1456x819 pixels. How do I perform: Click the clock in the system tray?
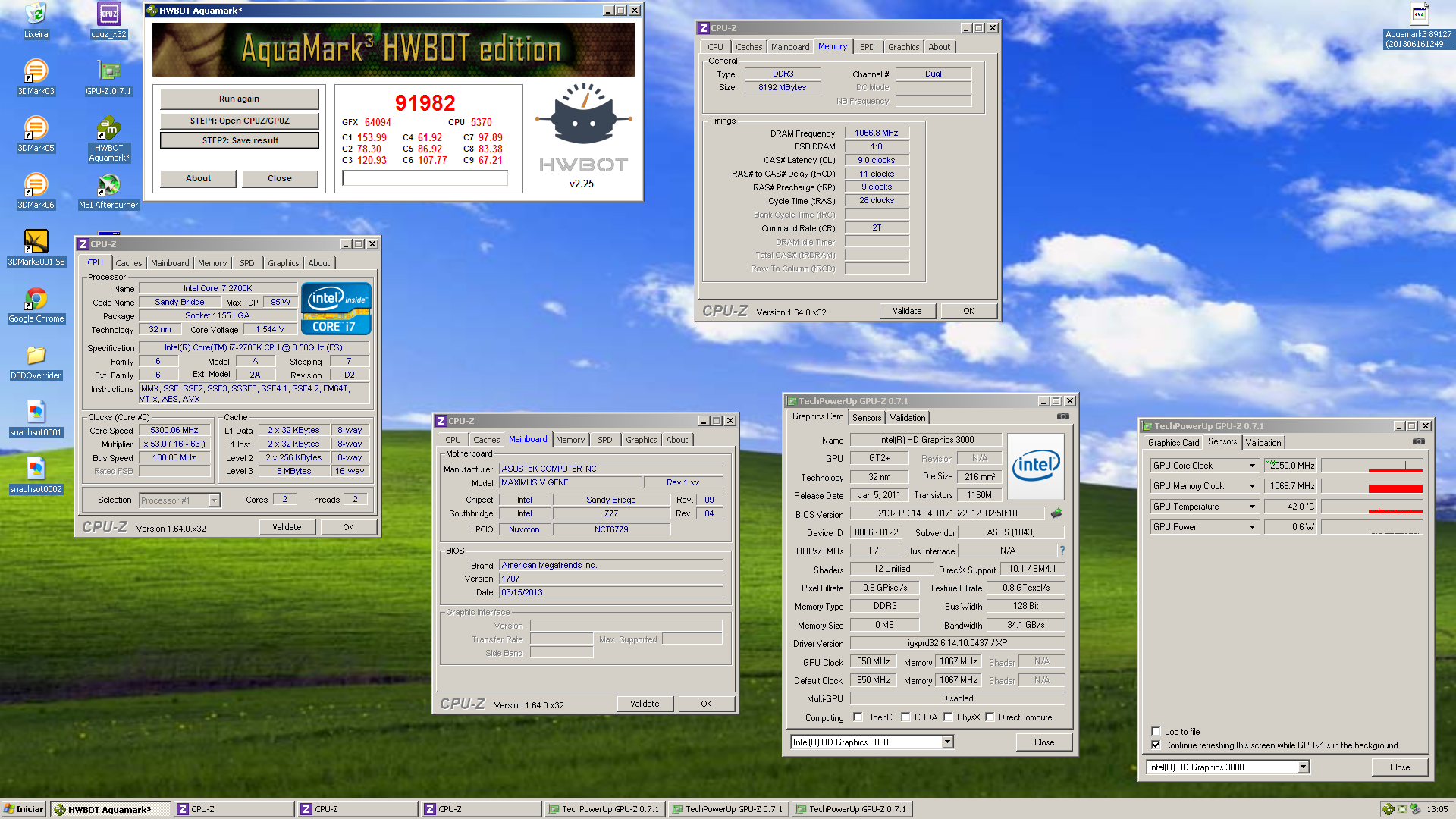pos(1437,809)
